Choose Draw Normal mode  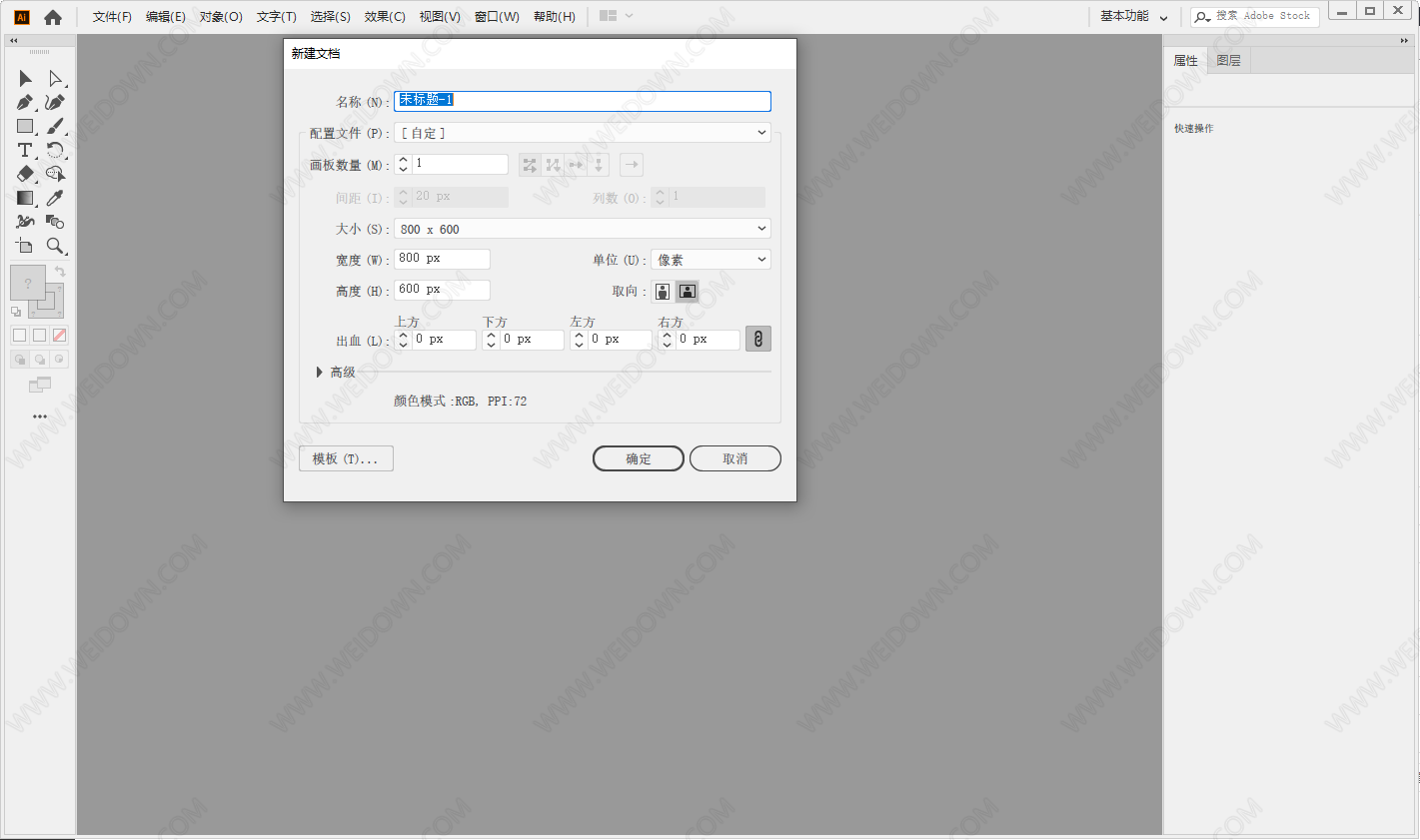point(19,360)
